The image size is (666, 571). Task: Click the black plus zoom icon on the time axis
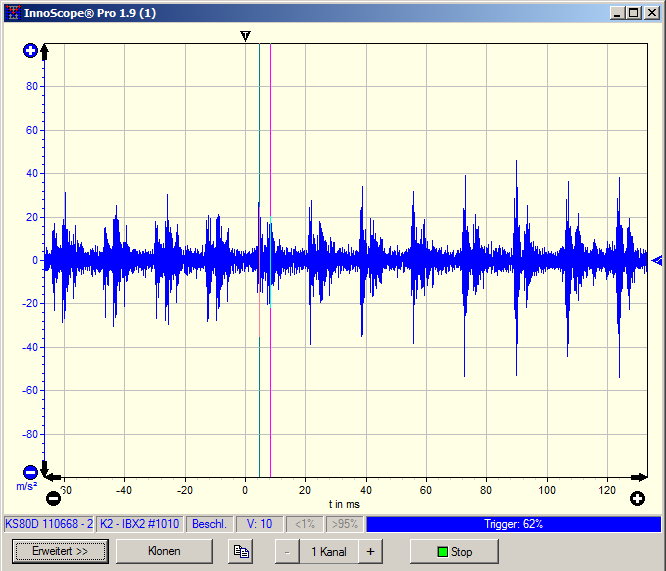click(637, 498)
